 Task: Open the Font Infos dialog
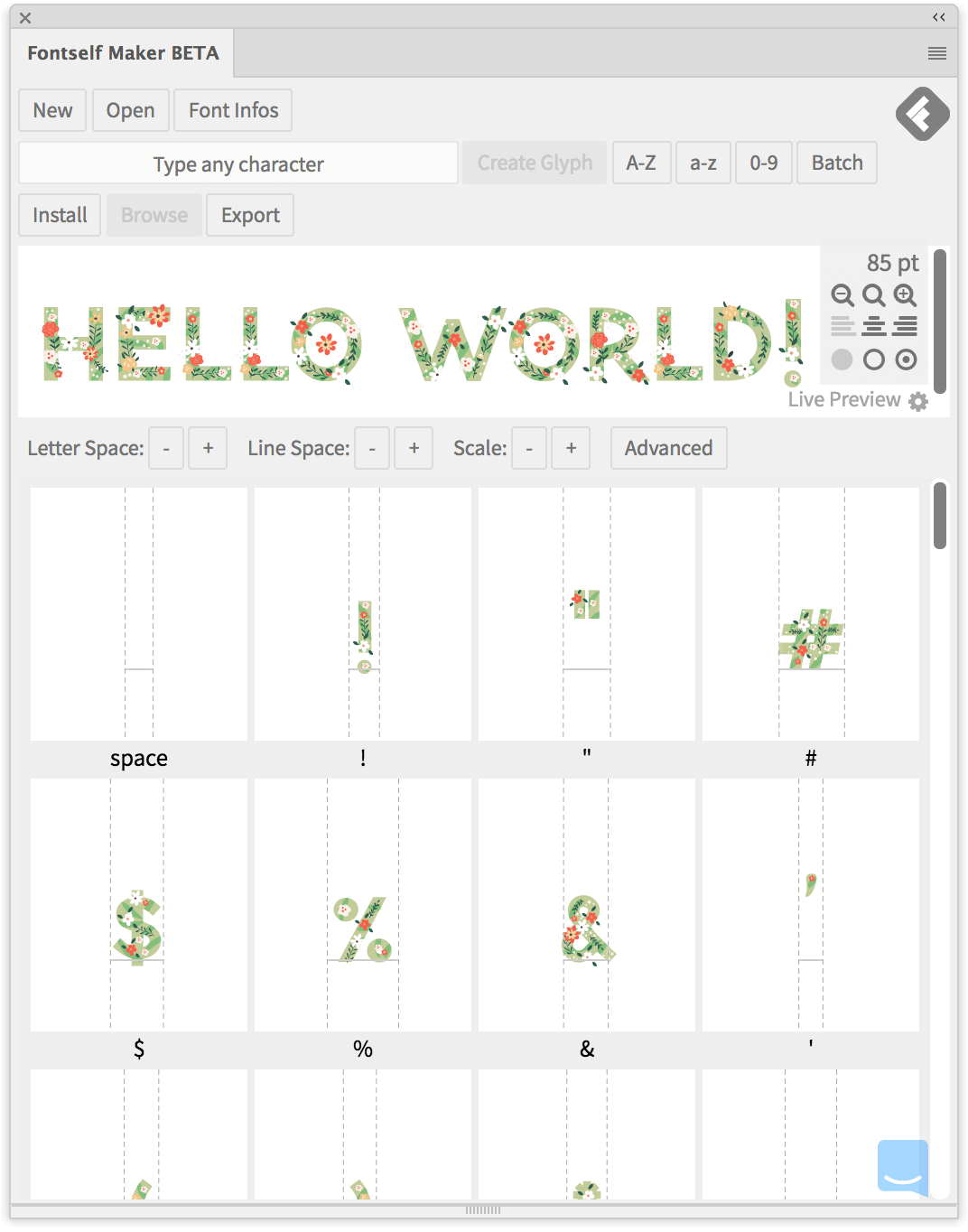pyautogui.click(x=232, y=109)
